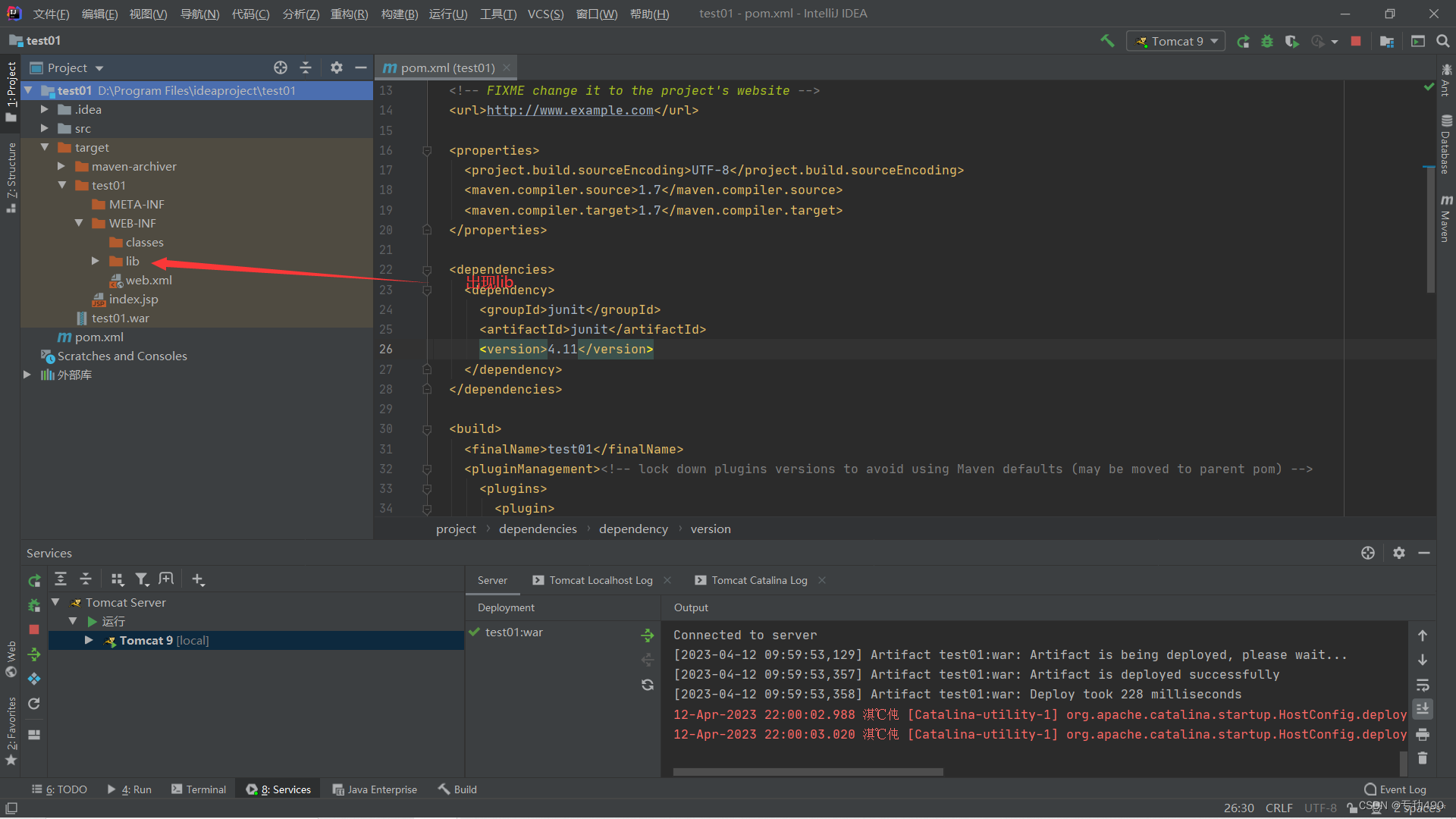Click the Debug bug icon in toolbar
The image size is (1456, 819).
pos(1267,42)
